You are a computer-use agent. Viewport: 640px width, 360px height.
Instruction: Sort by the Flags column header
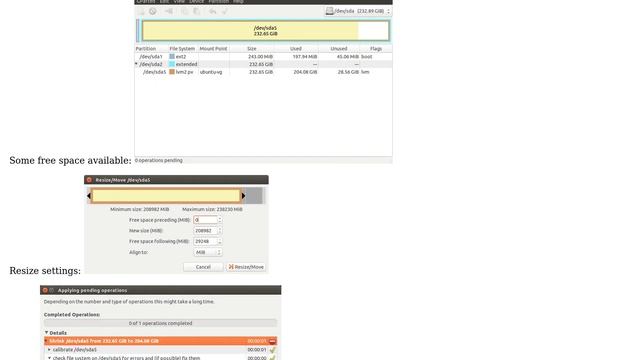[376, 49]
